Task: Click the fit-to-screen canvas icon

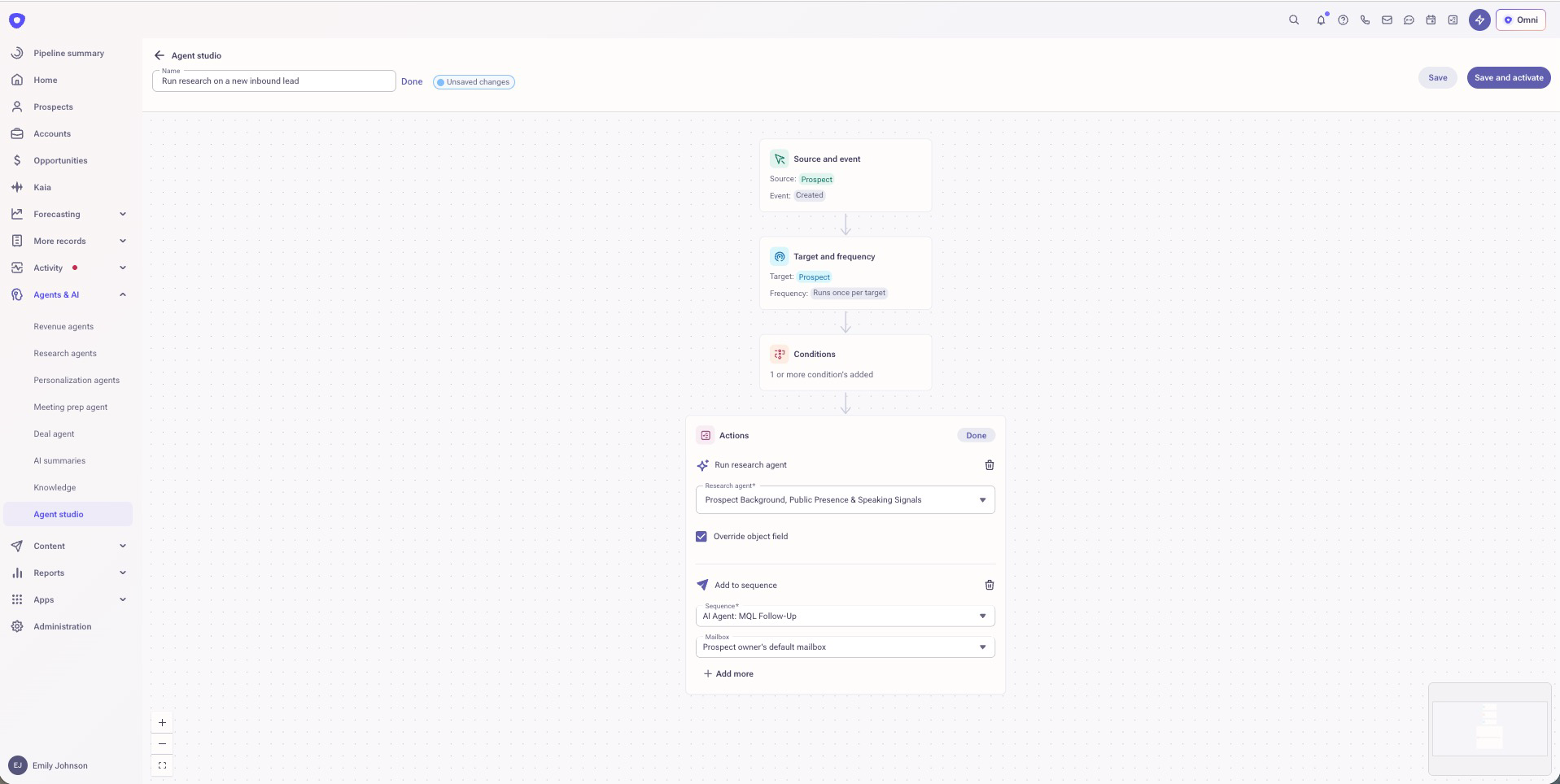Action: 161,765
